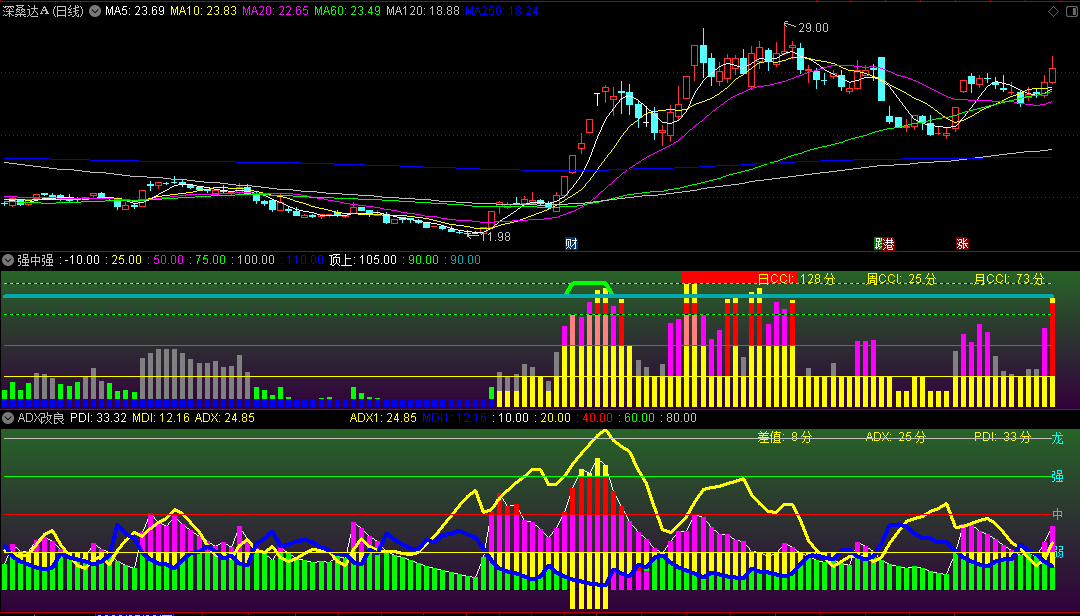The image size is (1080, 616).
Task: Click the 周CCI: 25分 readout
Action: pyautogui.click(x=902, y=279)
